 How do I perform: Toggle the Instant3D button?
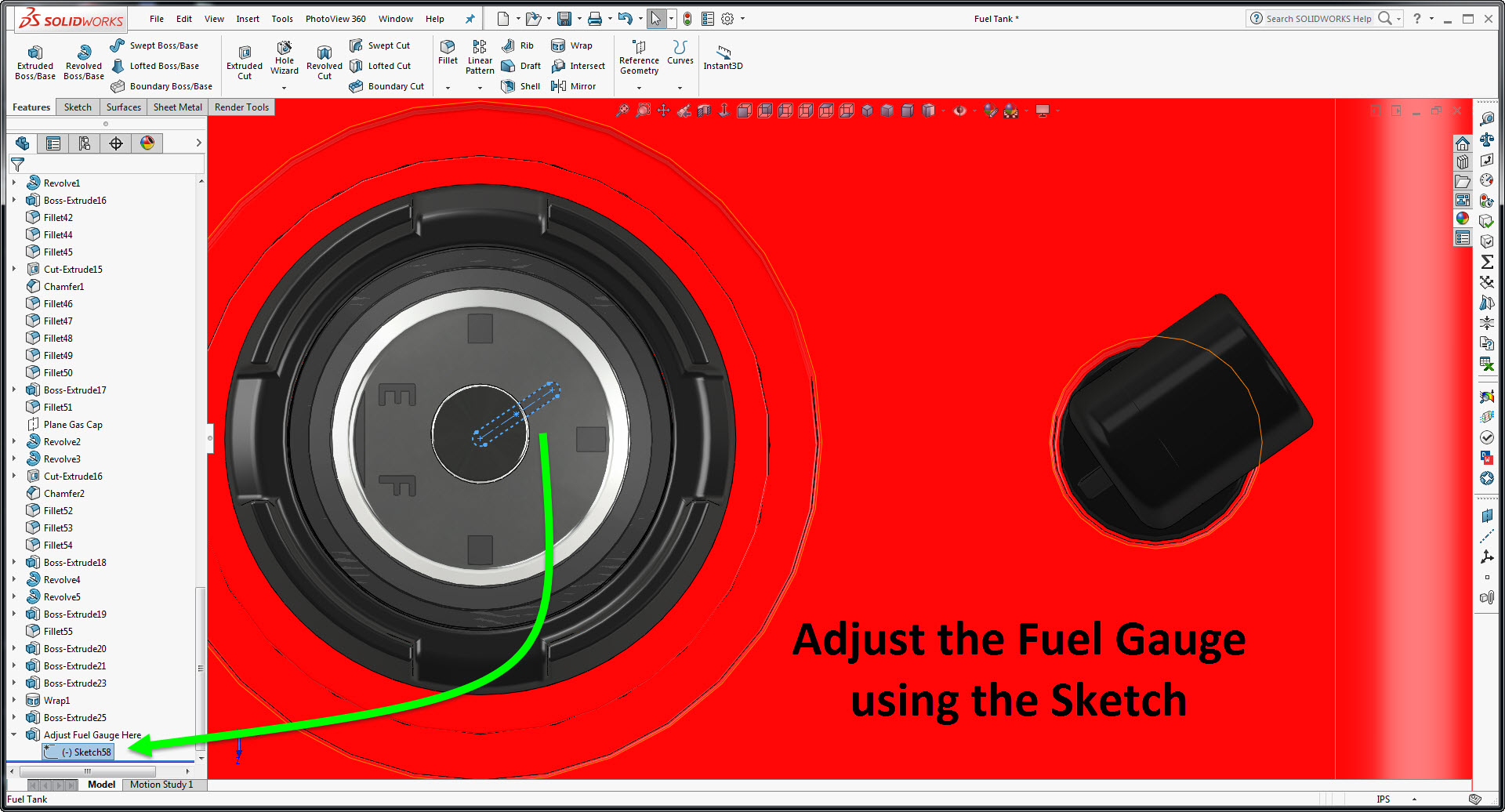[723, 56]
